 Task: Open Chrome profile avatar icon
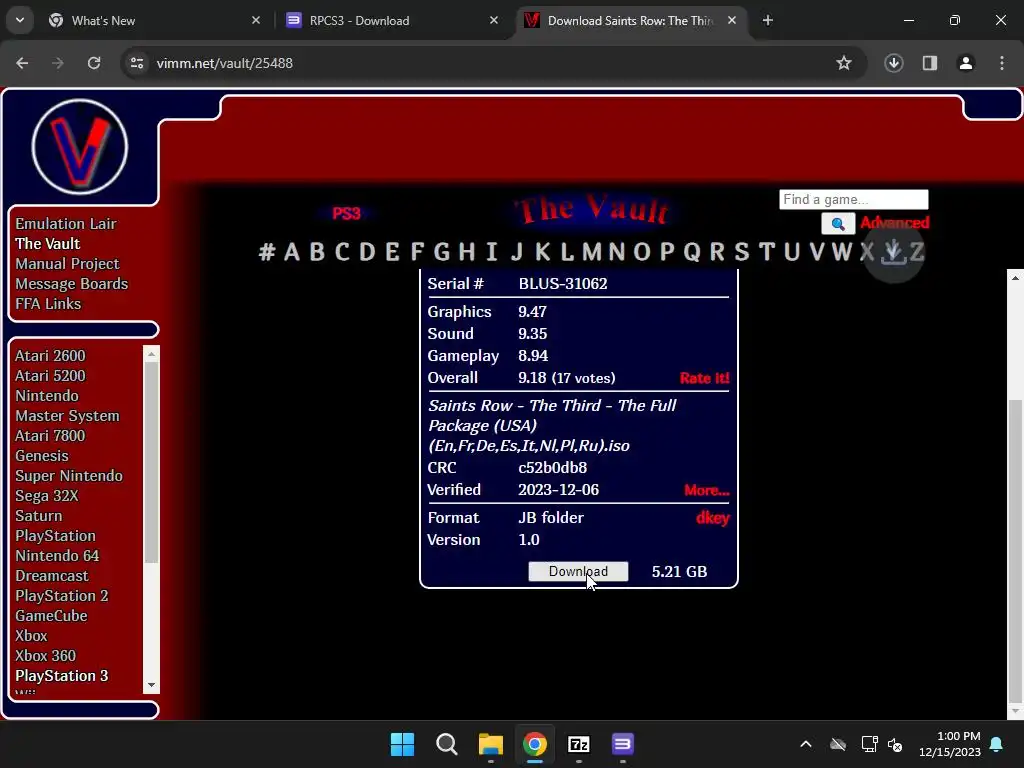click(966, 63)
